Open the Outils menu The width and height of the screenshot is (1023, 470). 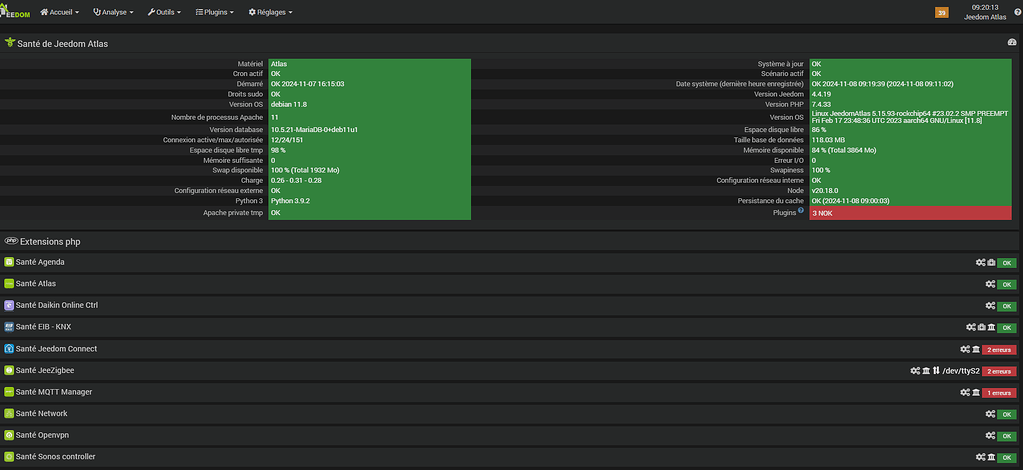point(164,12)
